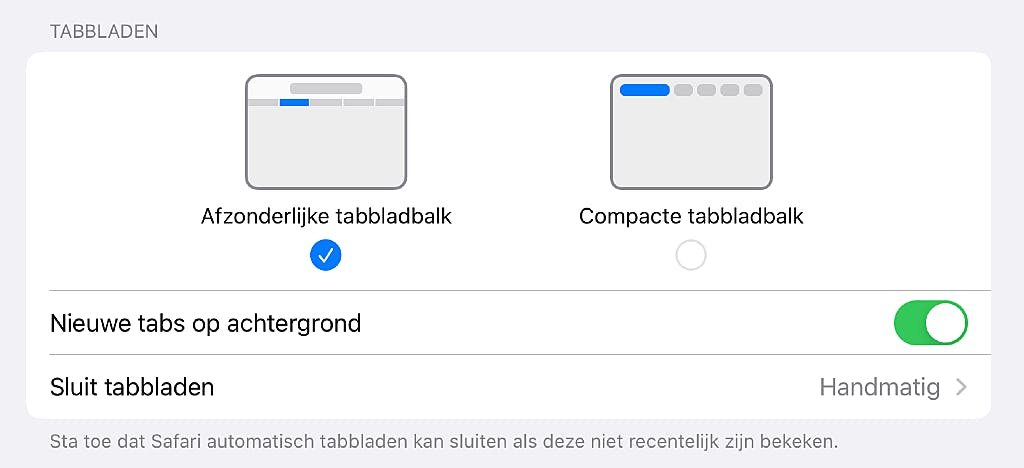Click the blue checkmark under Afzonderlijke tabbladbalk
This screenshot has width=1024, height=468.
(x=326, y=255)
